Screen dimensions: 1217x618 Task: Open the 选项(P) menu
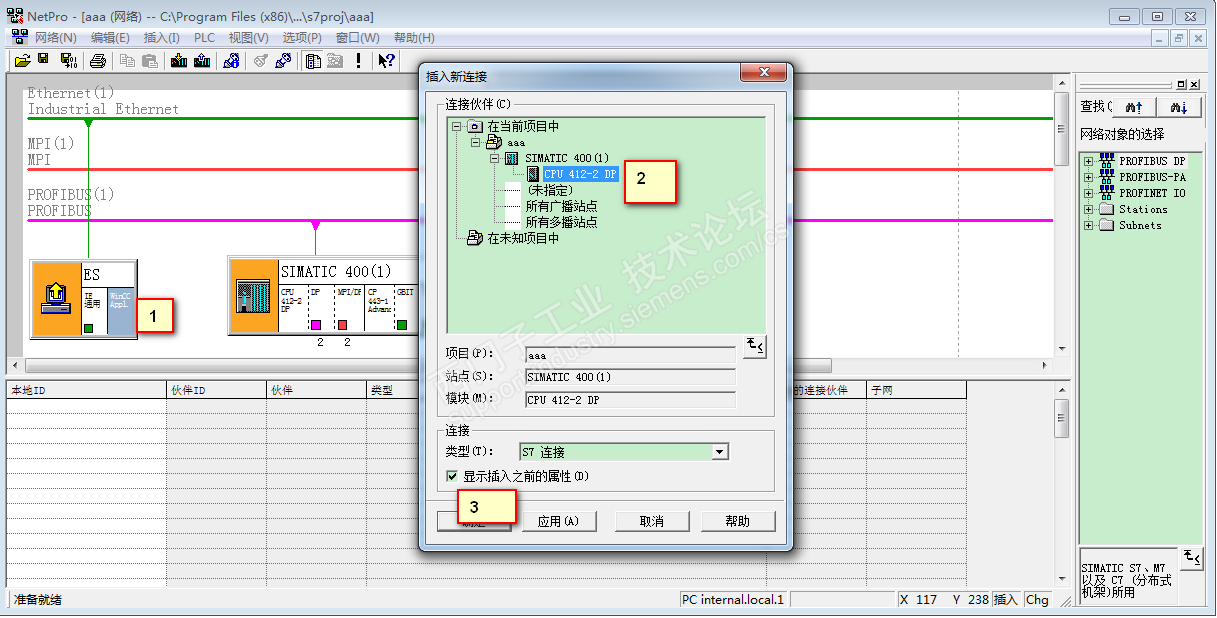[x=302, y=38]
